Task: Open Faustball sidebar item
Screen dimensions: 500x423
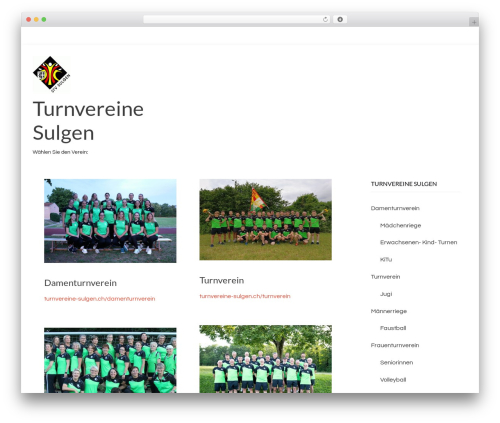Action: point(393,328)
